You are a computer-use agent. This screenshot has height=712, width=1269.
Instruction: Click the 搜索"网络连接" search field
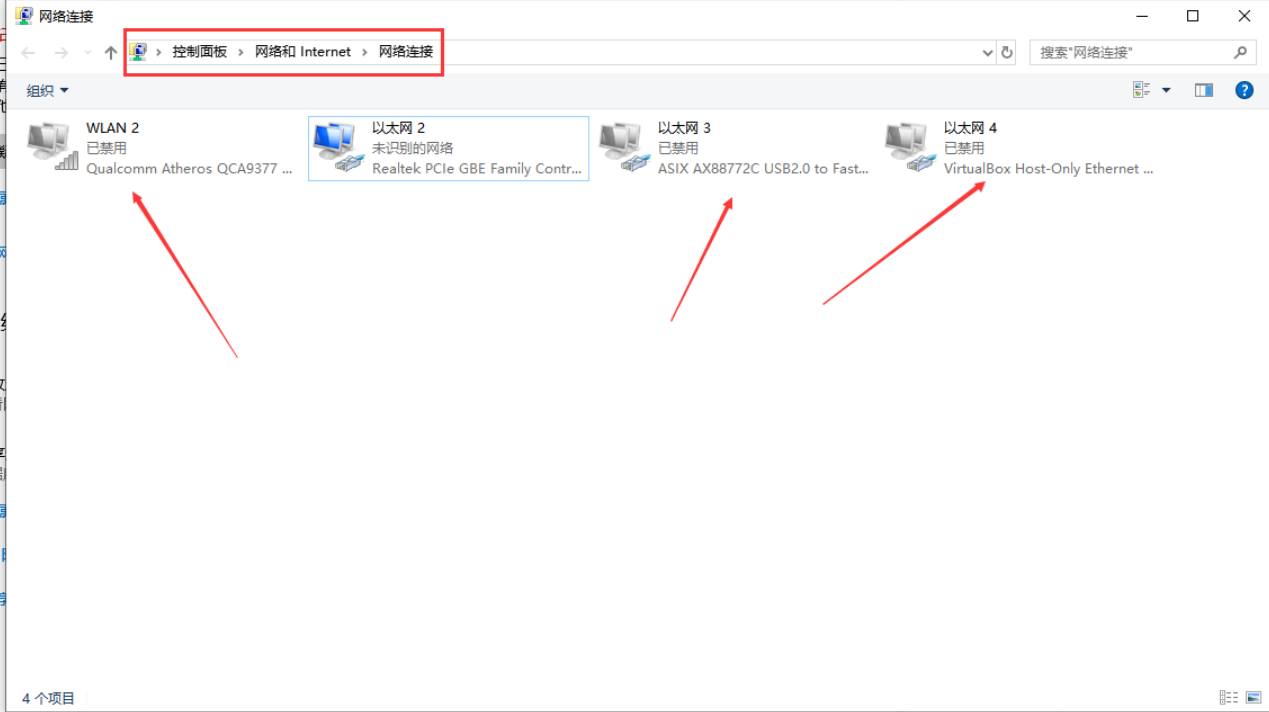1130,52
